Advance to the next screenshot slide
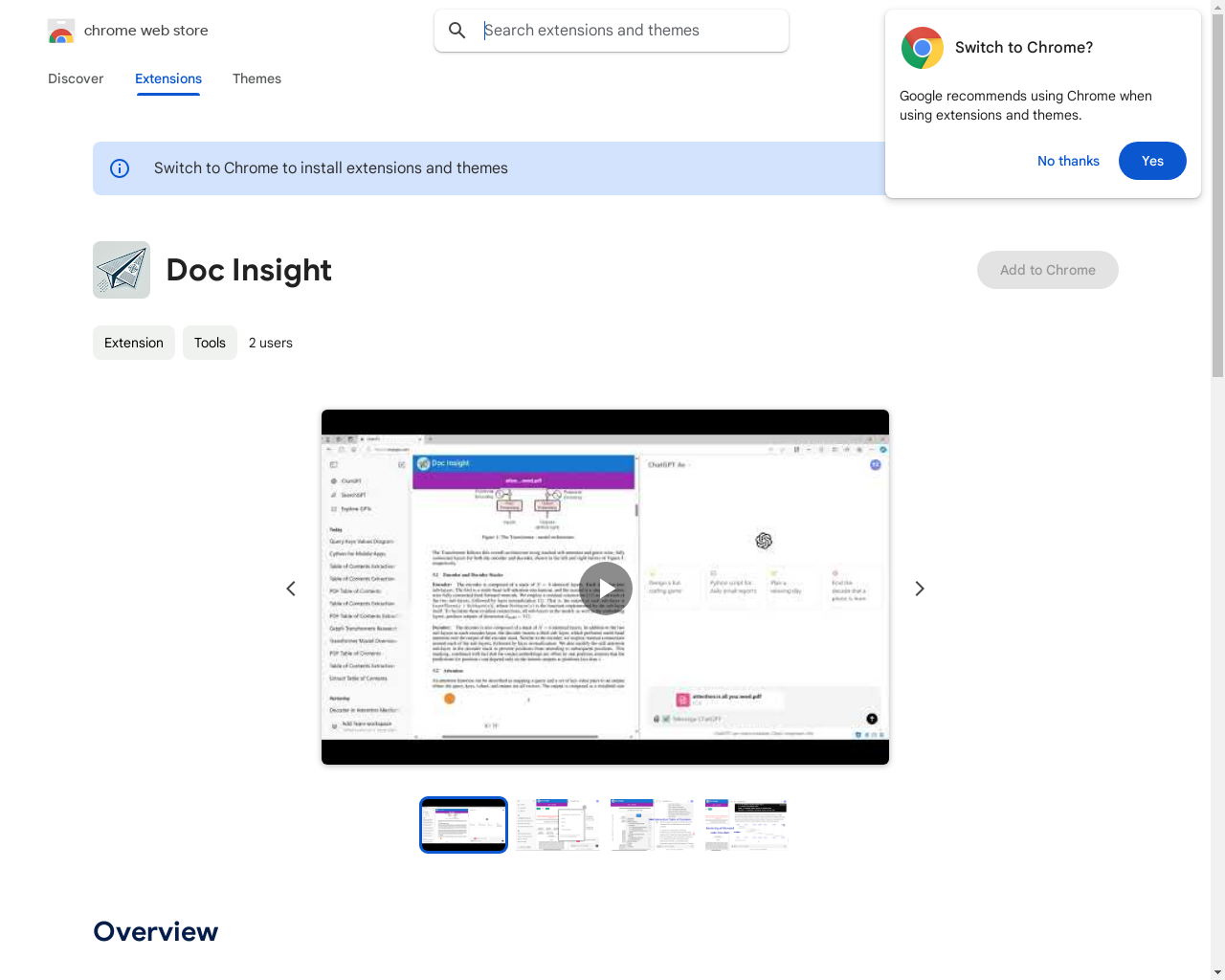Viewport: 1225px width, 980px height. click(920, 589)
